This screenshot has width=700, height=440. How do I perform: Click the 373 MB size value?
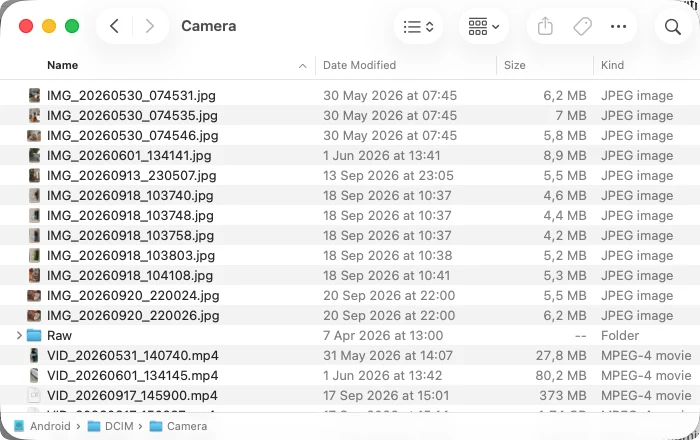[x=562, y=396]
